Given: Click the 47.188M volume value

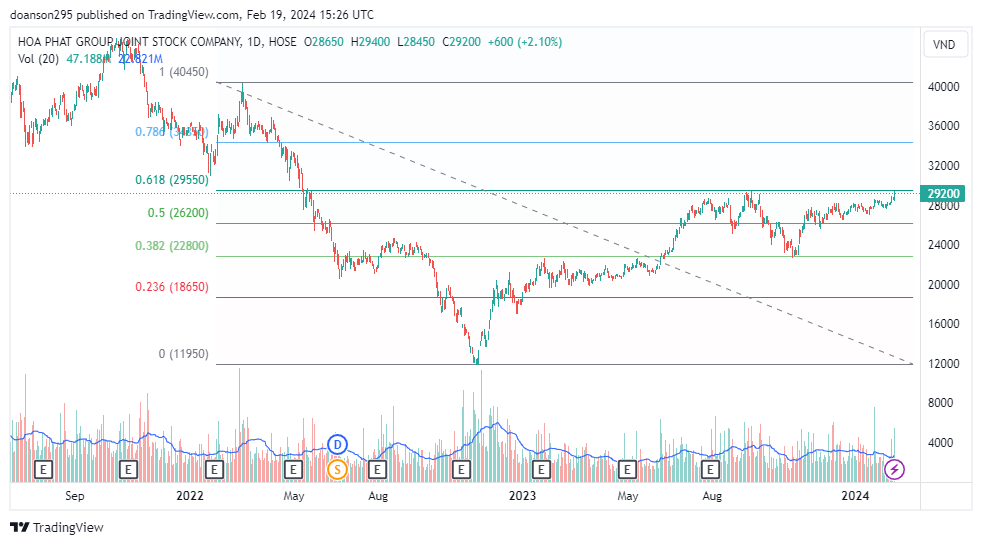Looking at the screenshot, I should pos(88,59).
